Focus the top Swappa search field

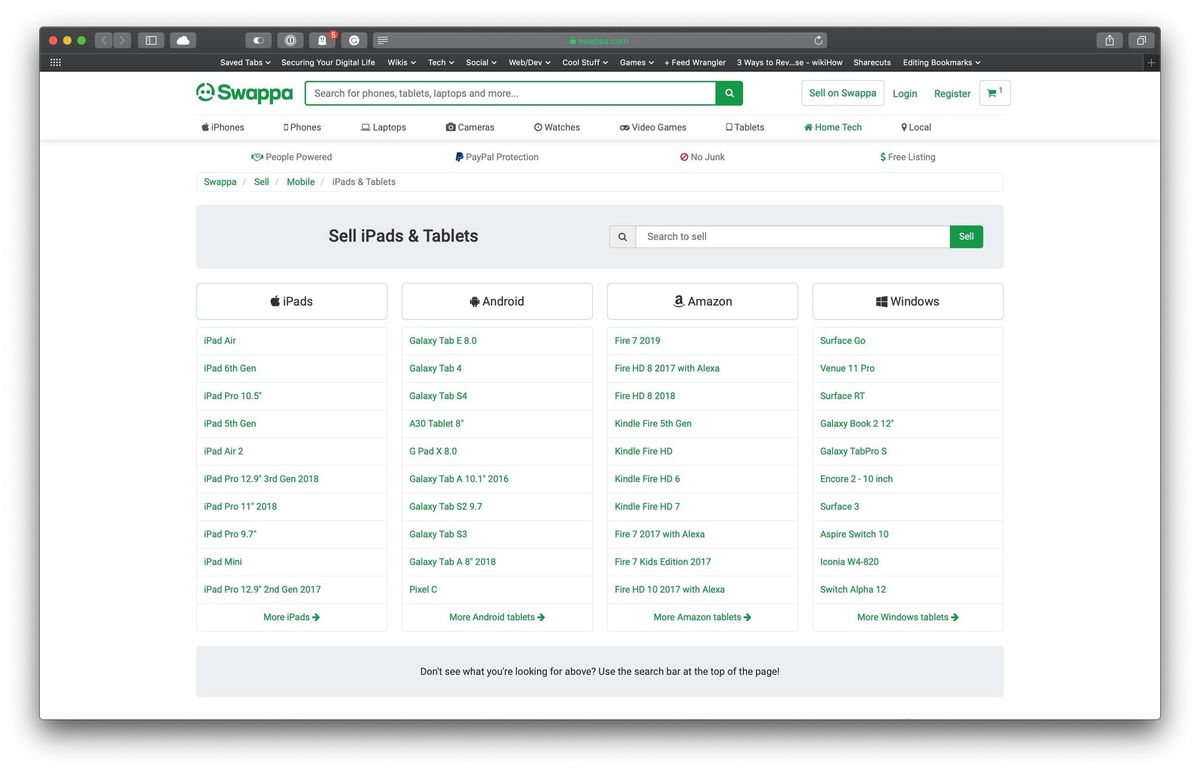click(510, 93)
